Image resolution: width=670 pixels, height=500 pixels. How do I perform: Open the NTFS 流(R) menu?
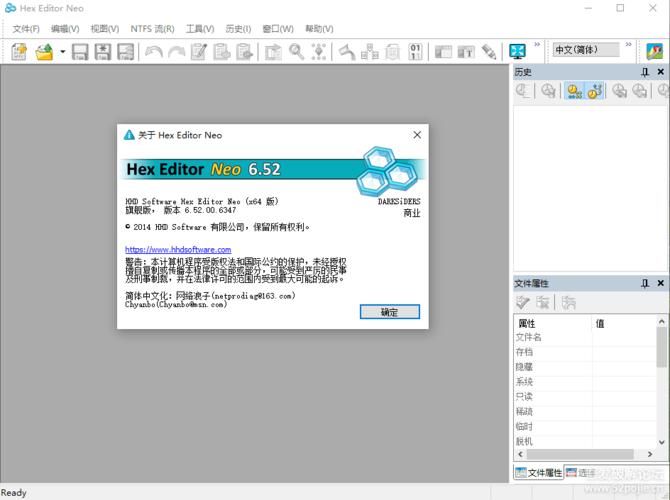[152, 29]
